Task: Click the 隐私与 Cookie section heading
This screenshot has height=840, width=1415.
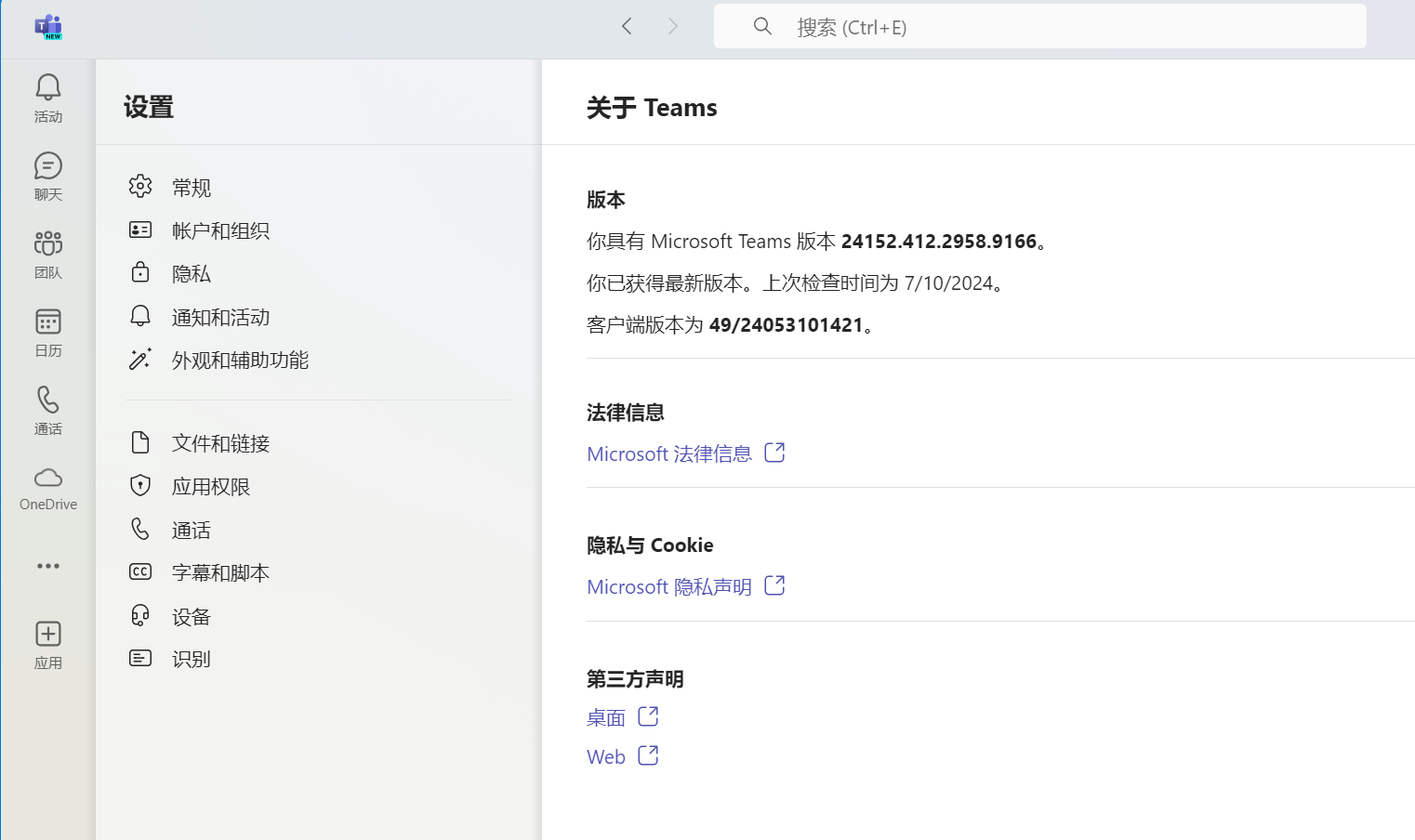Action: tap(650, 545)
